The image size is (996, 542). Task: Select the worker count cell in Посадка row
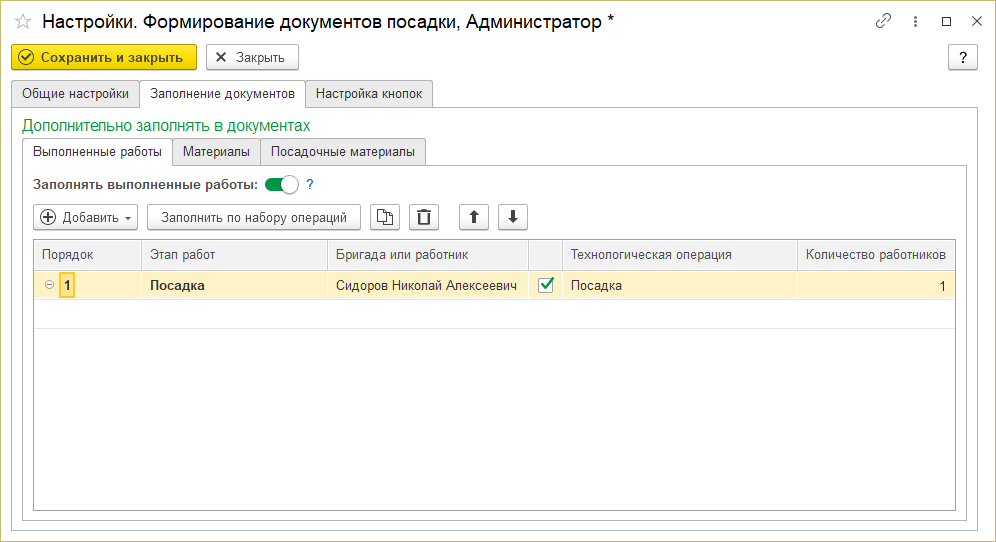[x=876, y=285]
